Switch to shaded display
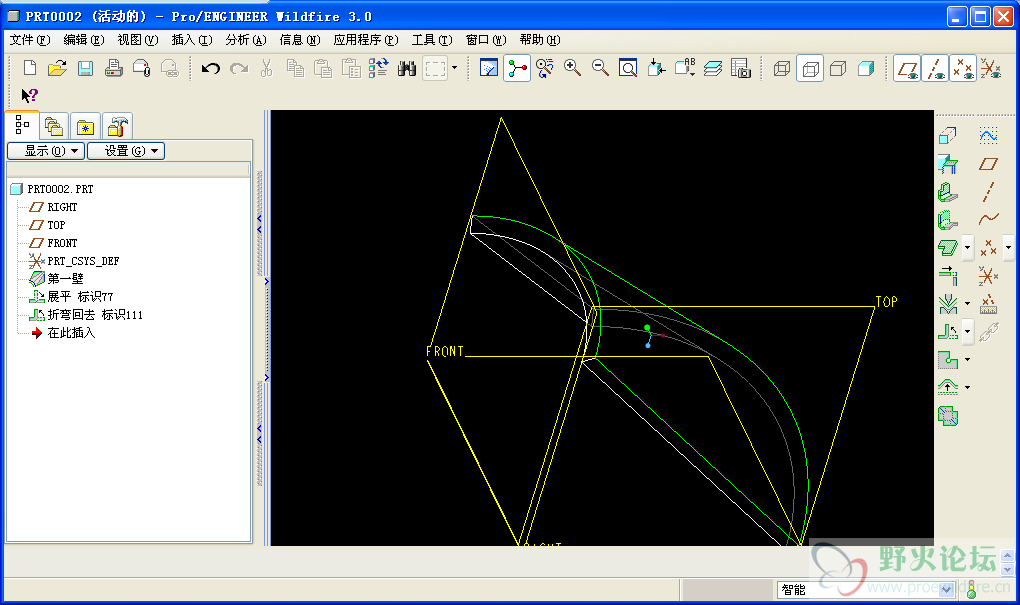1020x605 pixels. click(x=866, y=68)
